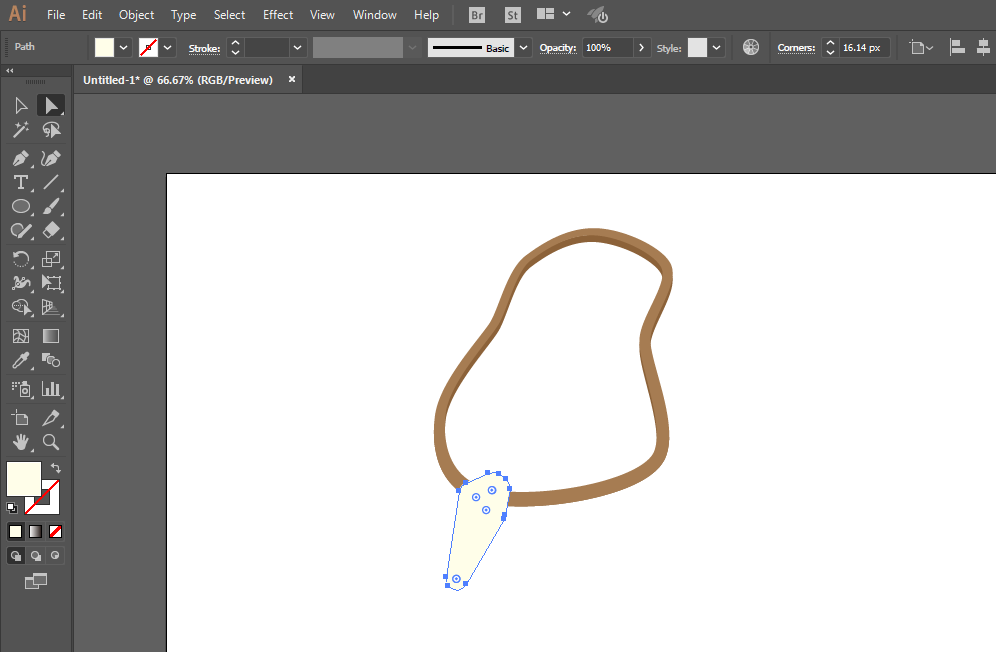Activate the Zoom tool
Image resolution: width=996 pixels, height=652 pixels.
pos(51,442)
